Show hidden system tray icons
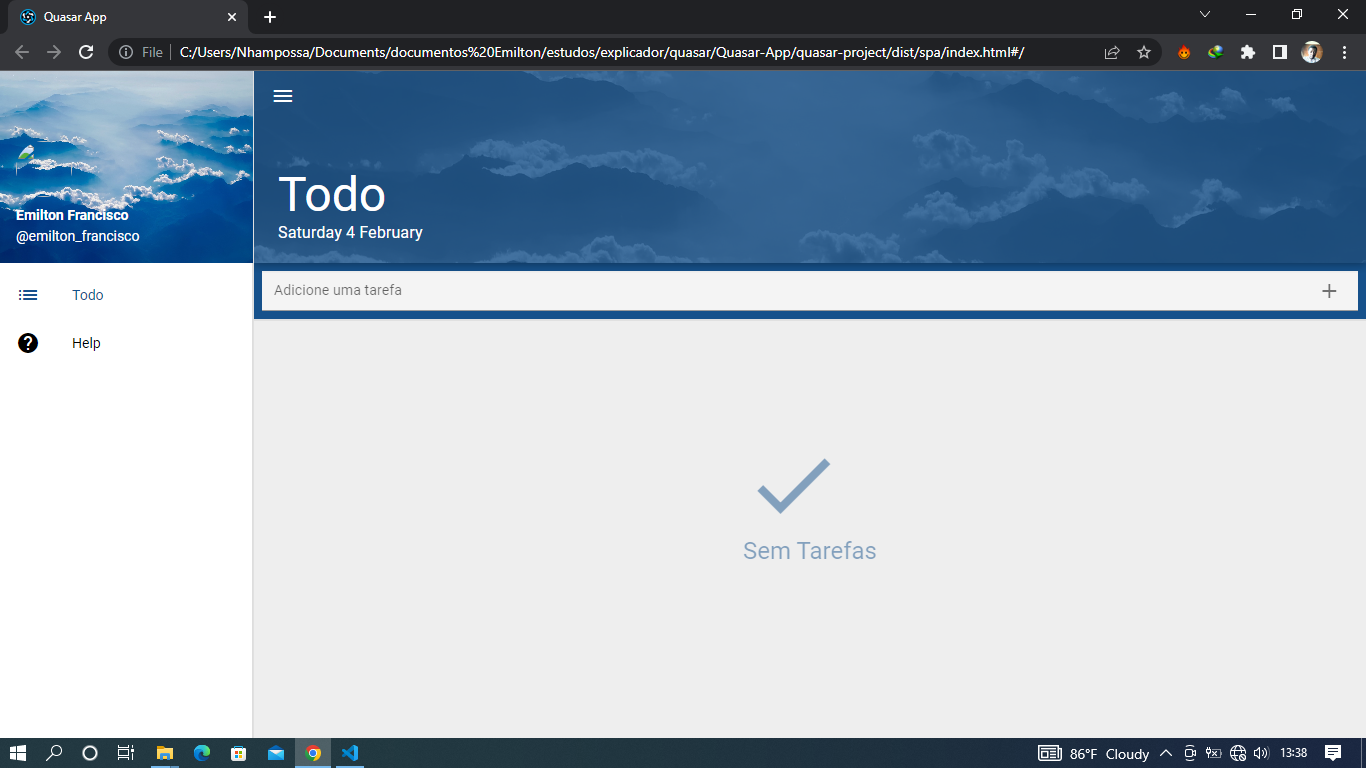Screen dimensions: 1366x768 [1165, 753]
